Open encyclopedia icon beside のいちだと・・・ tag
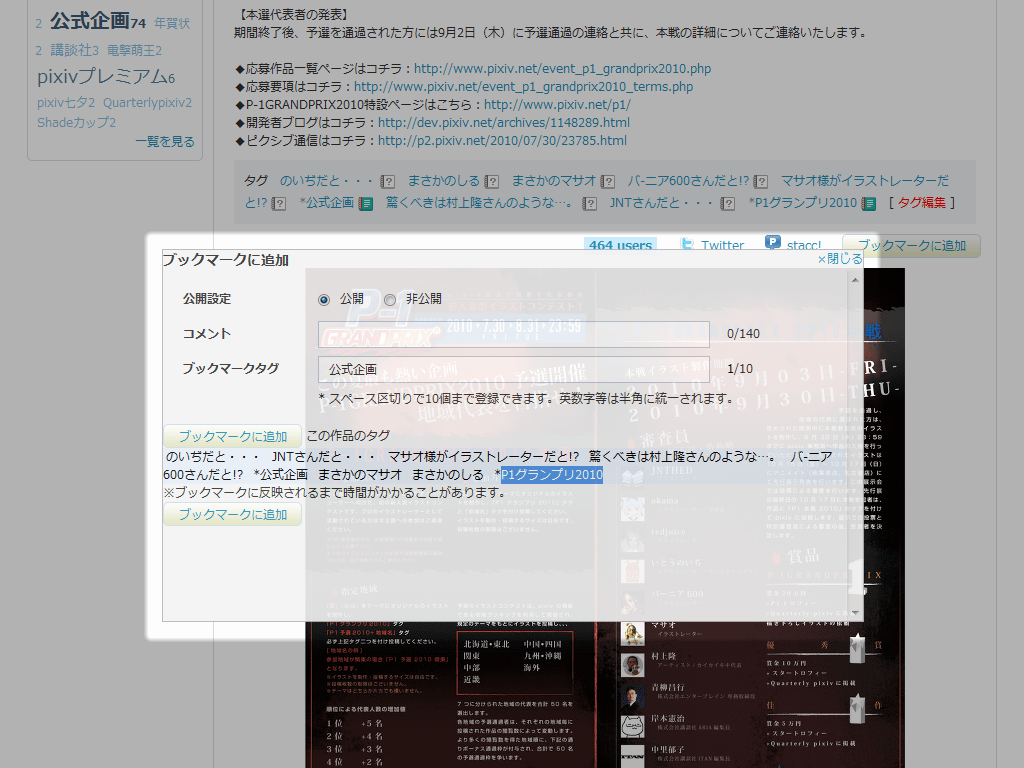Viewport: 1024px width, 768px height. [388, 181]
